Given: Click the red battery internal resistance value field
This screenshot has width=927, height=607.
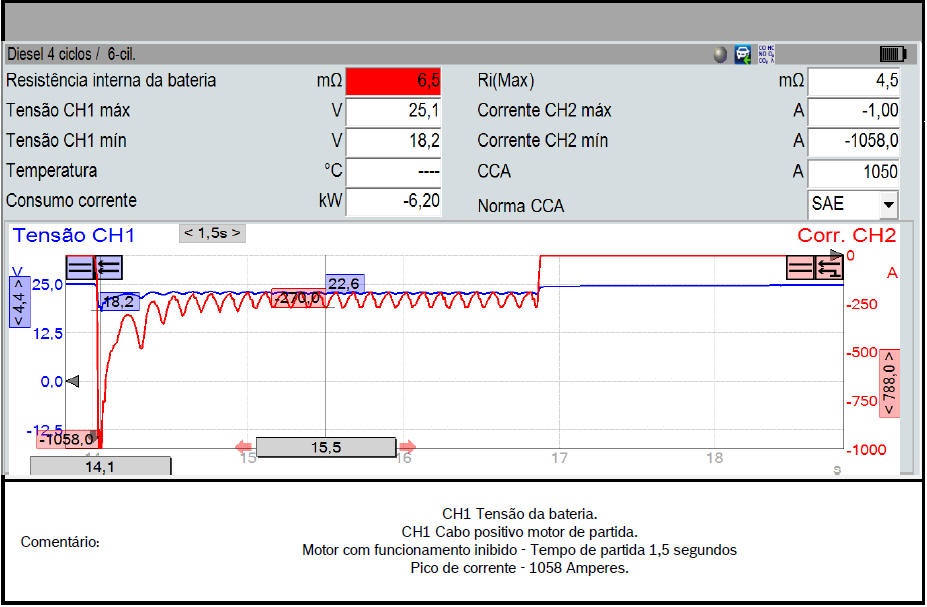Looking at the screenshot, I should click(393, 81).
